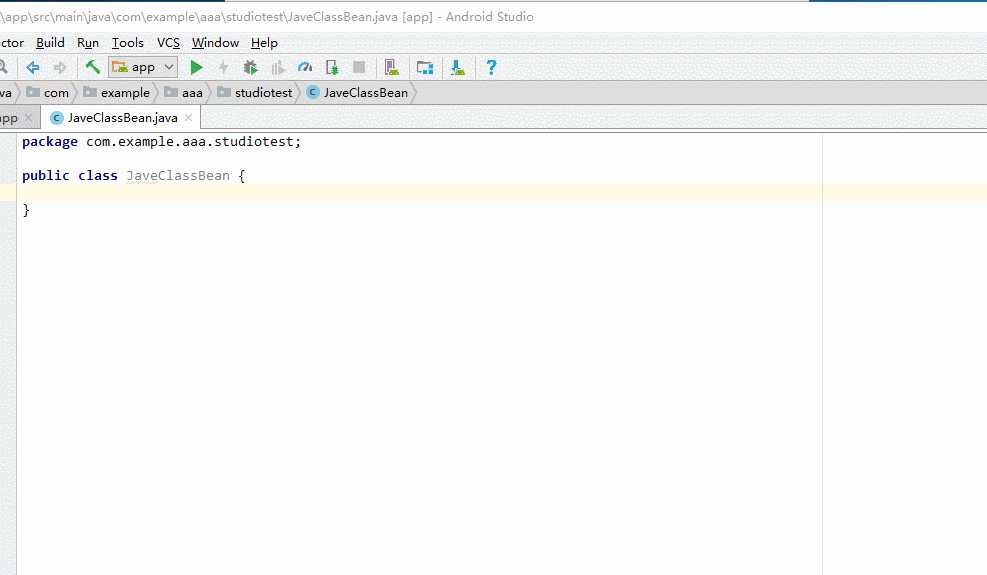Click the class icon on JaveClassBean.java tab
The width and height of the screenshot is (987, 575).
coord(57,118)
